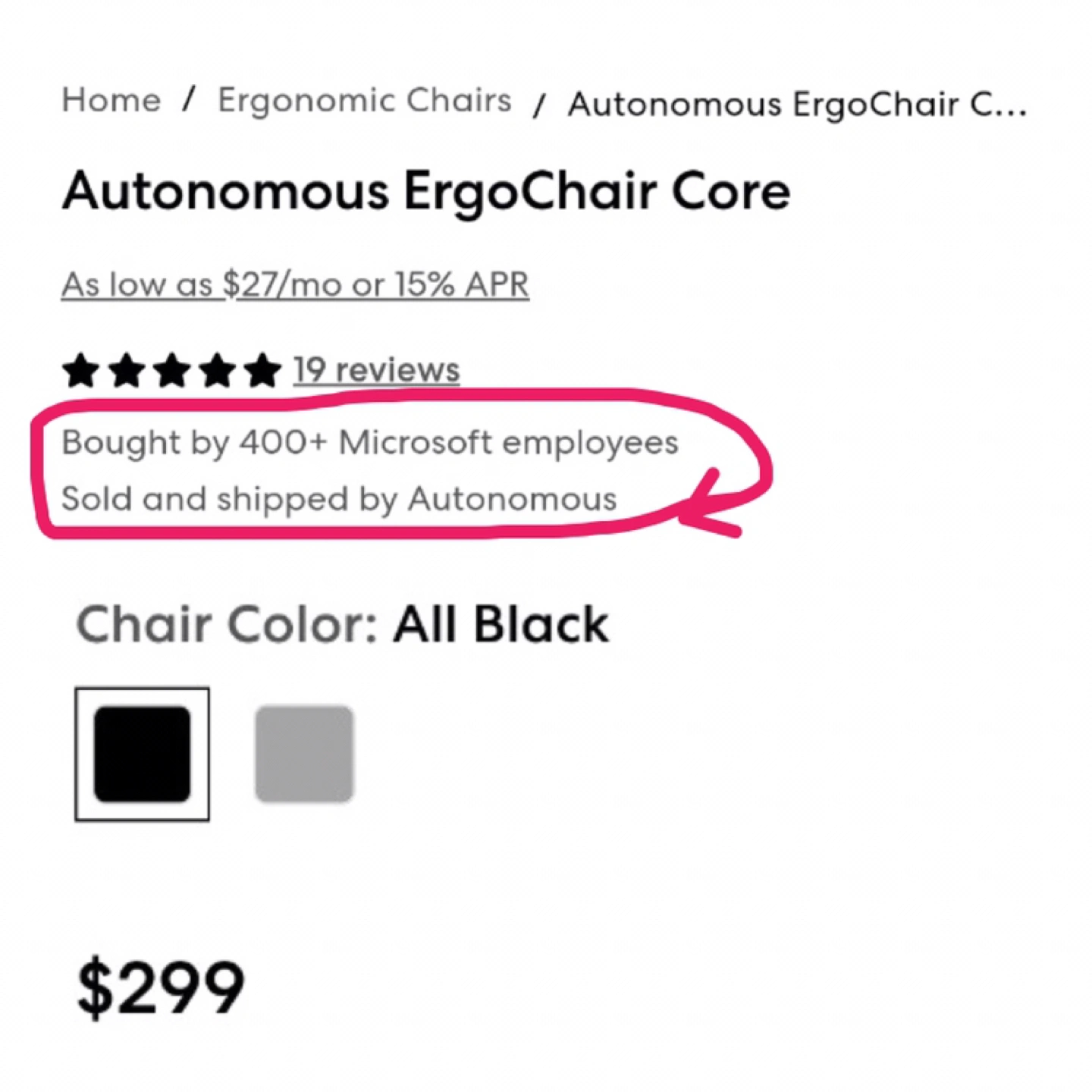Image resolution: width=1092 pixels, height=1092 pixels.
Task: Go to the Home breadcrumb
Action: [x=111, y=100]
